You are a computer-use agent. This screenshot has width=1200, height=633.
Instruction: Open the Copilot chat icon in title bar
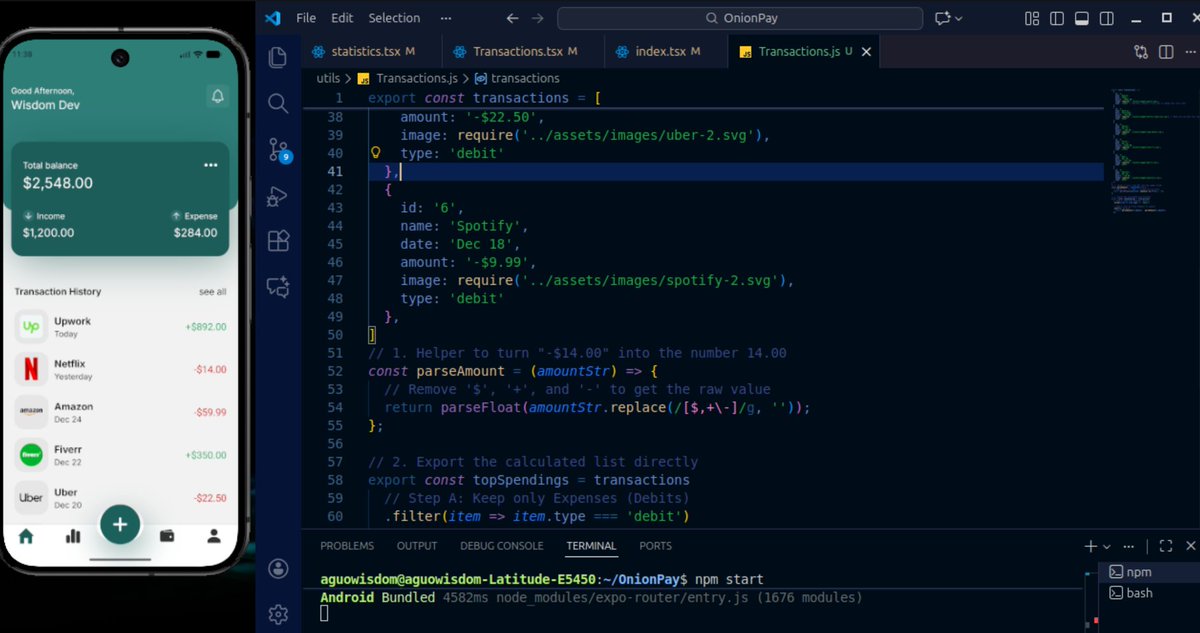pyautogui.click(x=941, y=18)
